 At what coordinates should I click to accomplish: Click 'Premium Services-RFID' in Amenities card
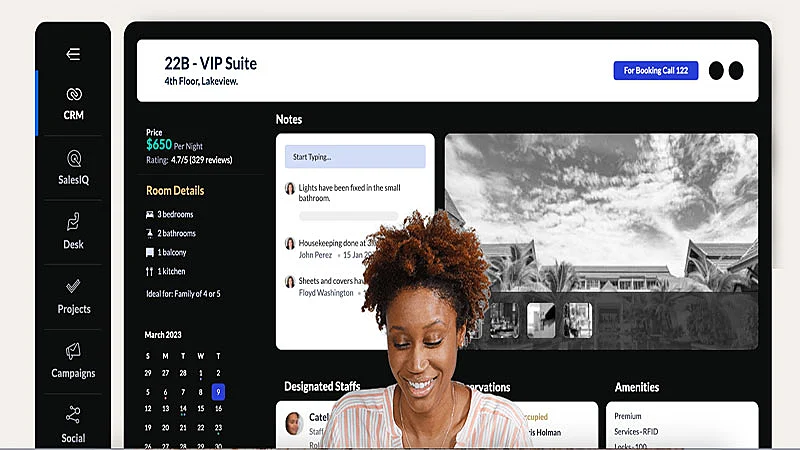636,424
